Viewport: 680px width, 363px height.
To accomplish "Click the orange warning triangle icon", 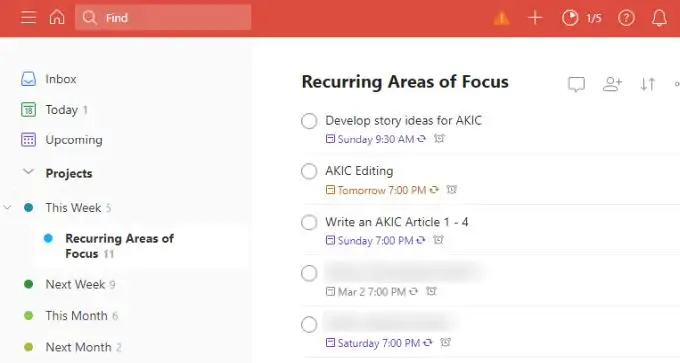I will (501, 18).
